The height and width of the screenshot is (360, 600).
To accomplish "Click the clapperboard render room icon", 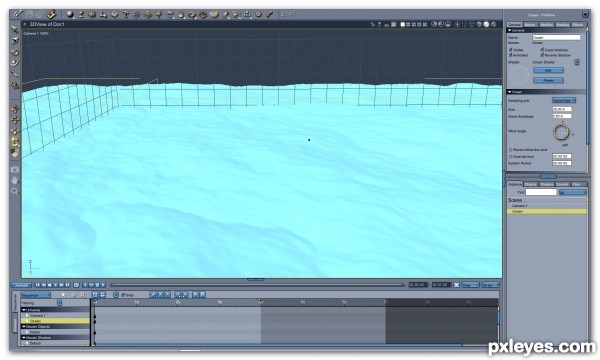I will pyautogui.click(x=52, y=15).
